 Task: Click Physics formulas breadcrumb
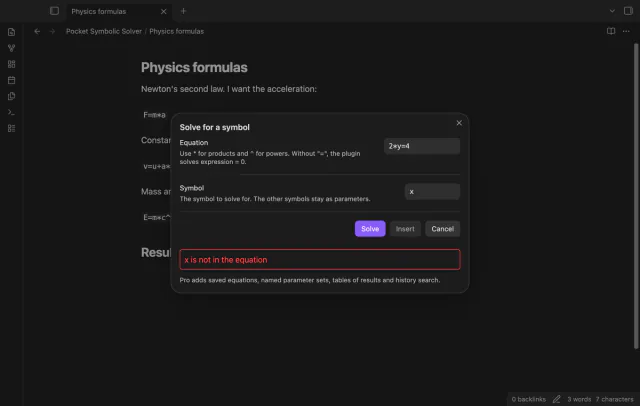176,31
